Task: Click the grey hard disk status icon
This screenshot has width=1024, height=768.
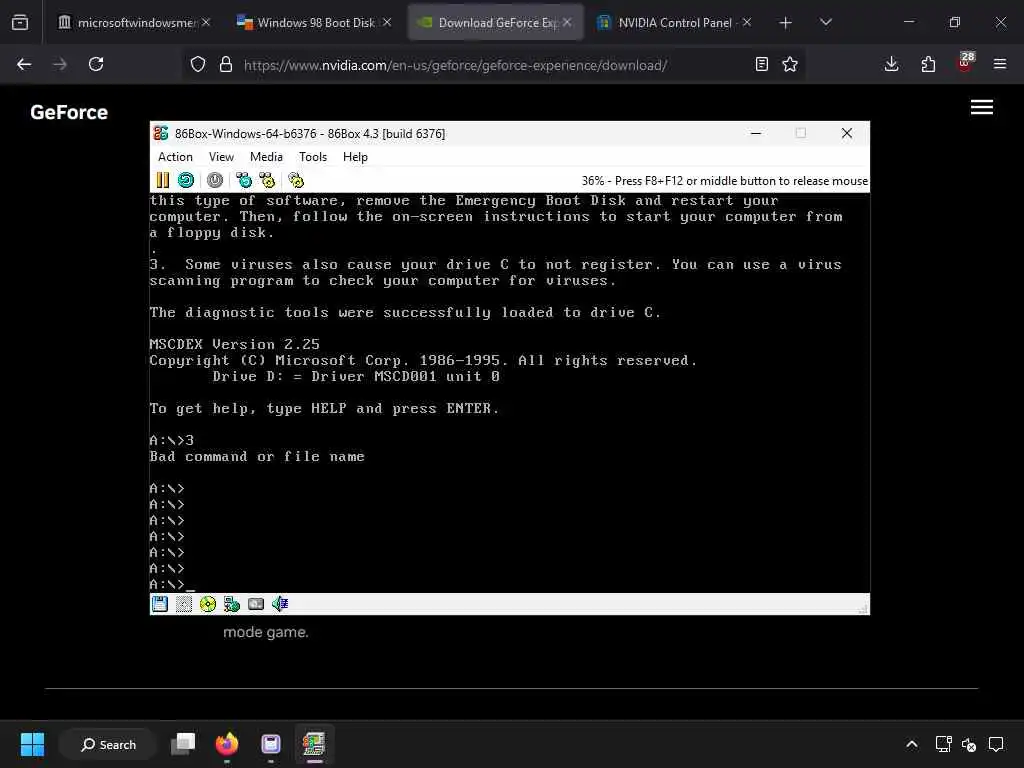Action: tap(256, 604)
